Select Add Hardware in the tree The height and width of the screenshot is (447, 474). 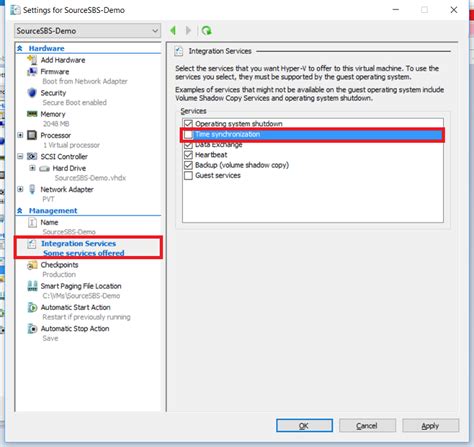pyautogui.click(x=63, y=60)
